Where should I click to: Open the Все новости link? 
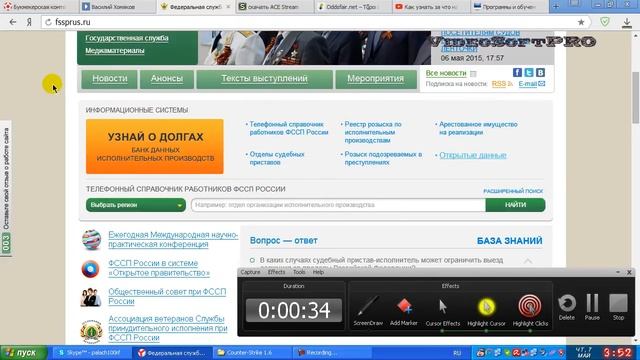446,73
